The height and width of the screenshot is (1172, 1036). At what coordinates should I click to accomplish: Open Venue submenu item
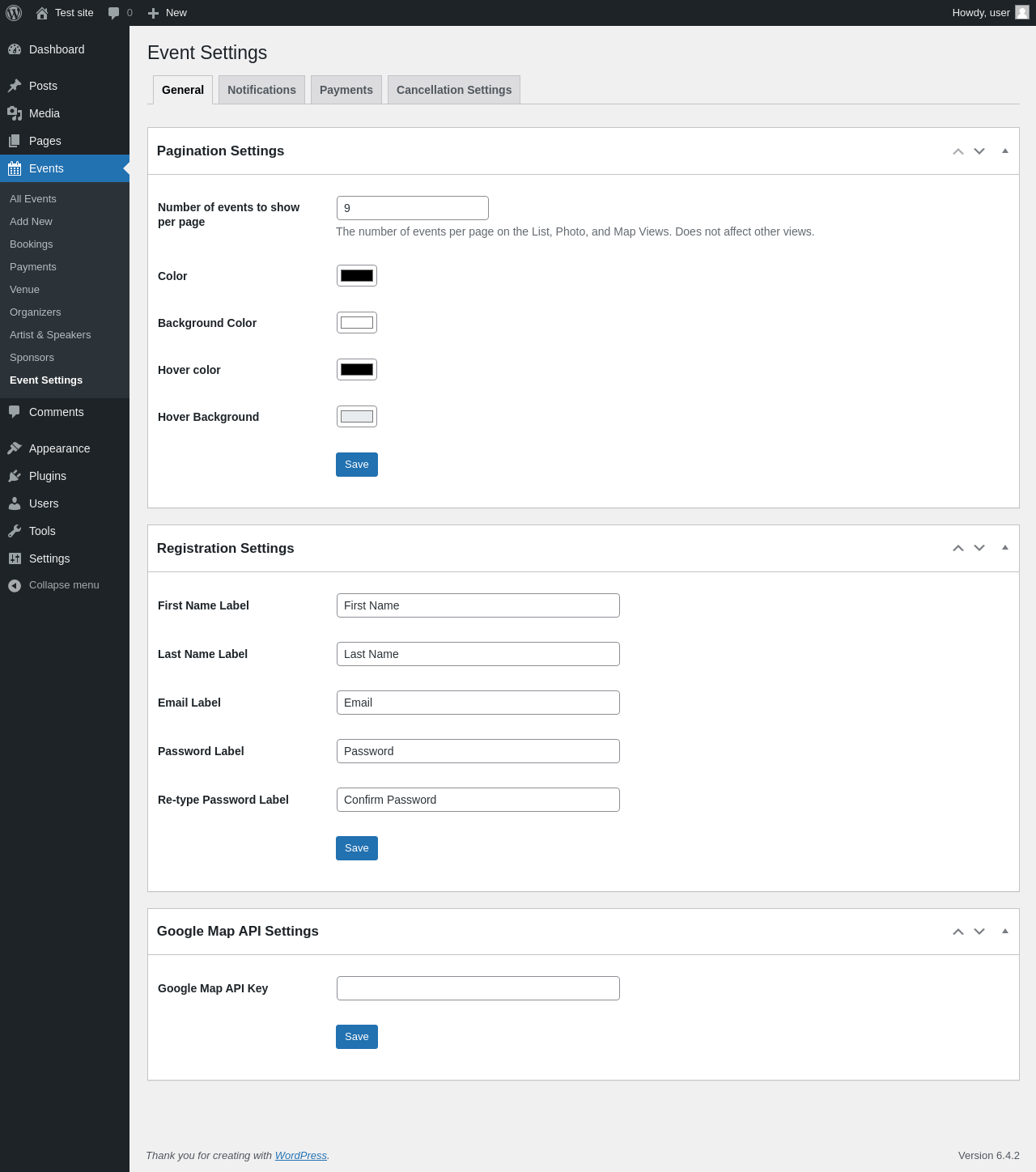24,290
